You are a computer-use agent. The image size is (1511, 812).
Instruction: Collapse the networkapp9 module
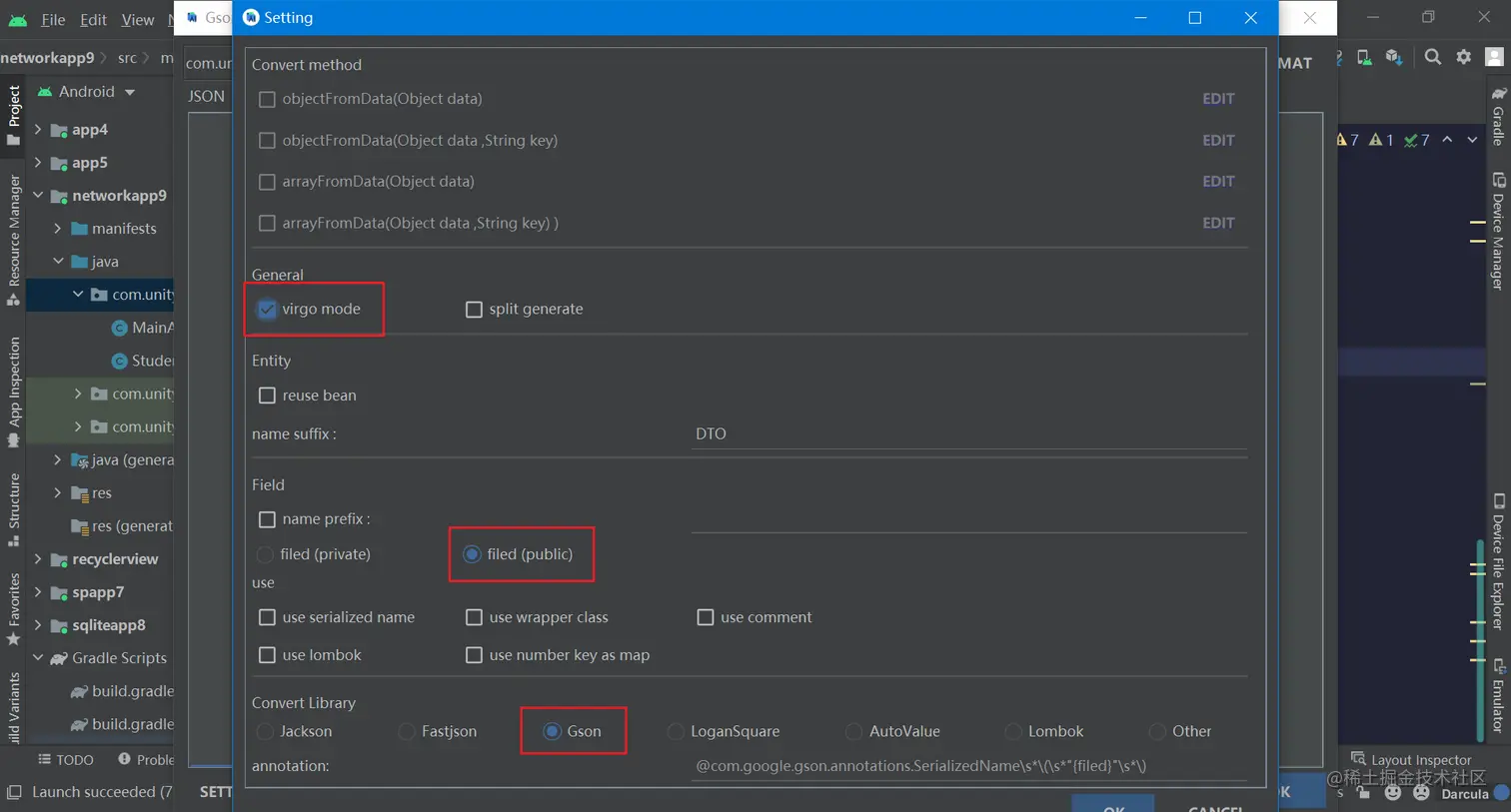pos(38,195)
